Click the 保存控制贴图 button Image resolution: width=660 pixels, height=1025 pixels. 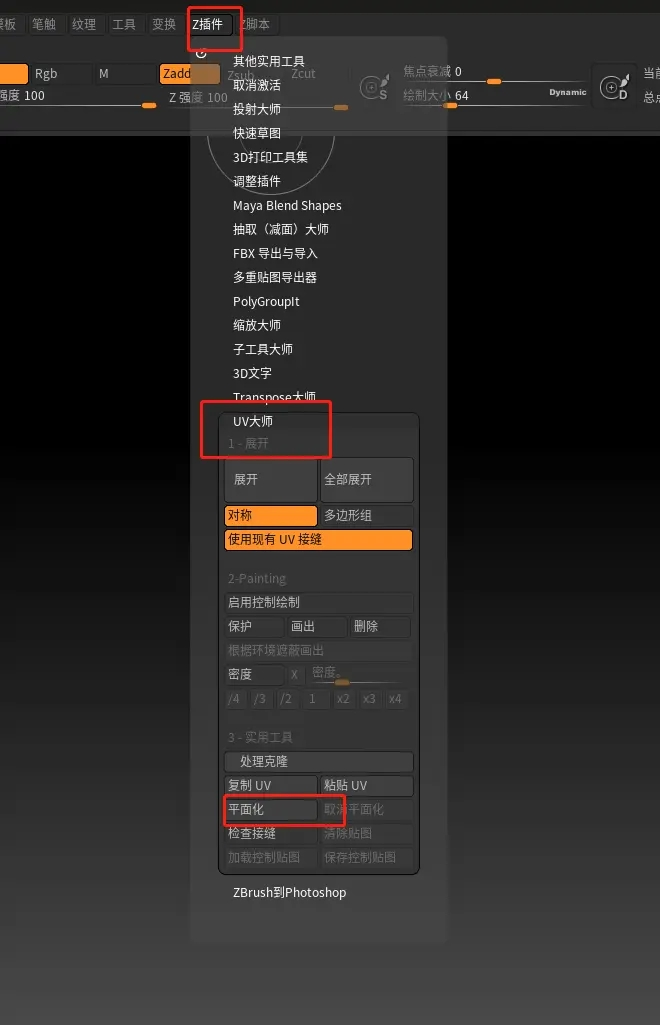point(367,858)
